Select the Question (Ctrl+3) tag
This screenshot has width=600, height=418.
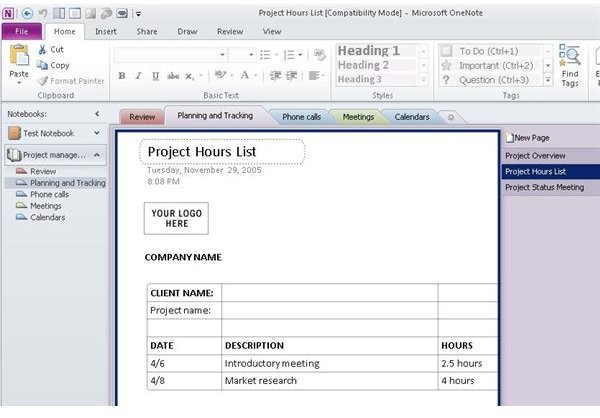pyautogui.click(x=490, y=80)
